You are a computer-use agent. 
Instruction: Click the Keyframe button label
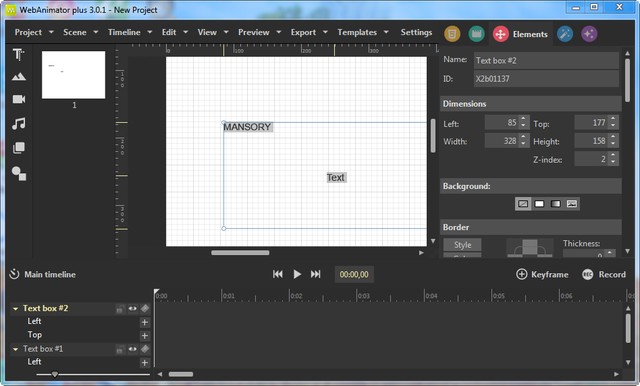tap(549, 275)
